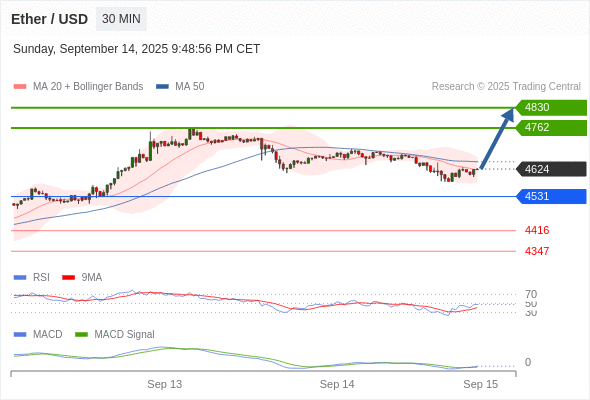Click the blue upward forecast arrow
The width and height of the screenshot is (590, 400).
pos(497,138)
